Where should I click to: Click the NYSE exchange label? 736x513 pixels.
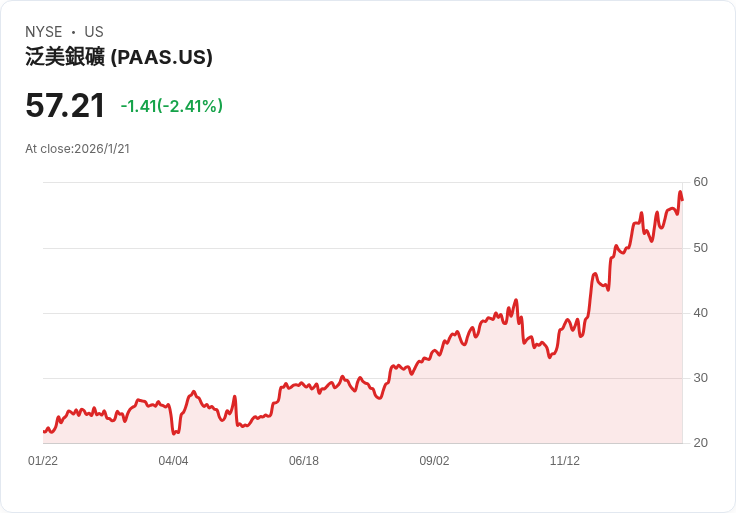click(44, 32)
